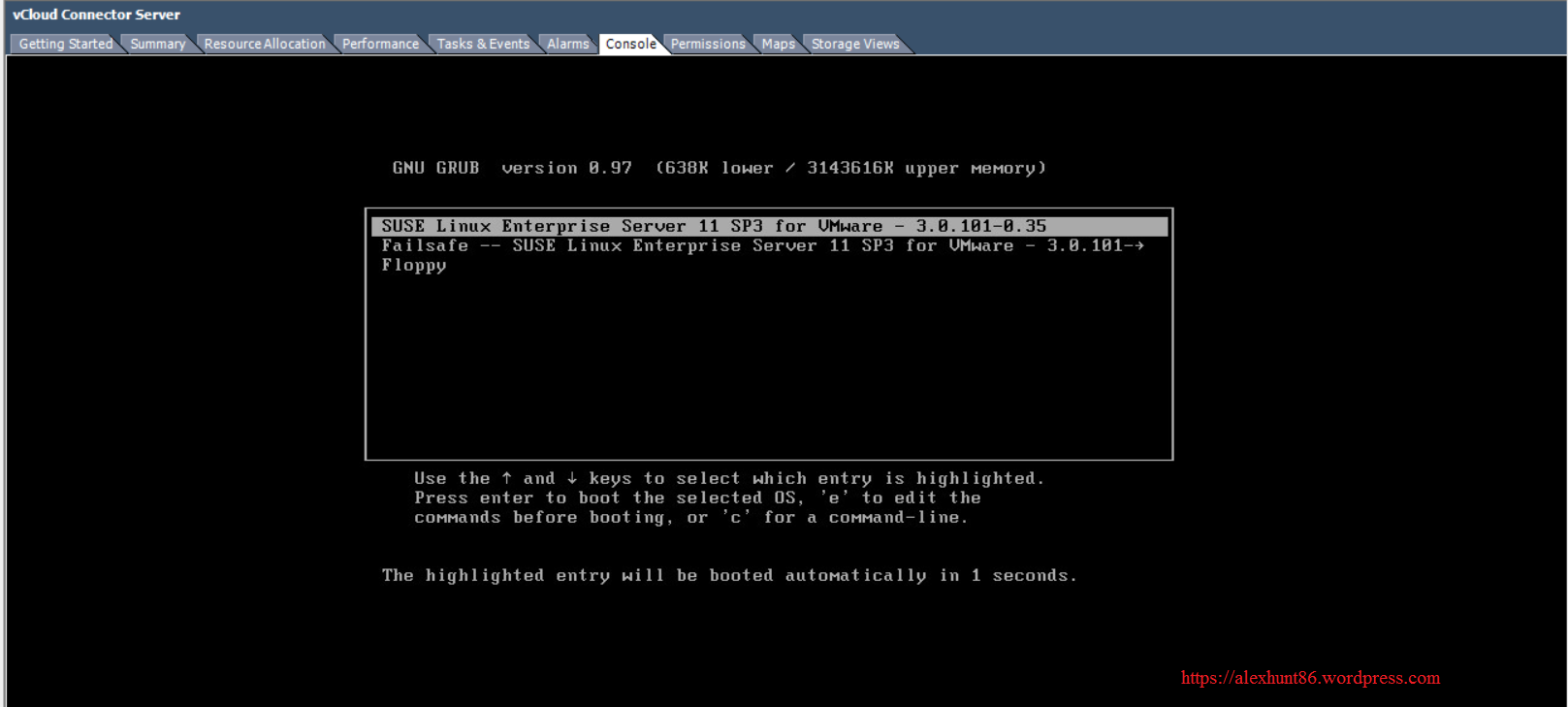Open the Tasks & Events tab
The image size is (1568, 707).
(483, 44)
